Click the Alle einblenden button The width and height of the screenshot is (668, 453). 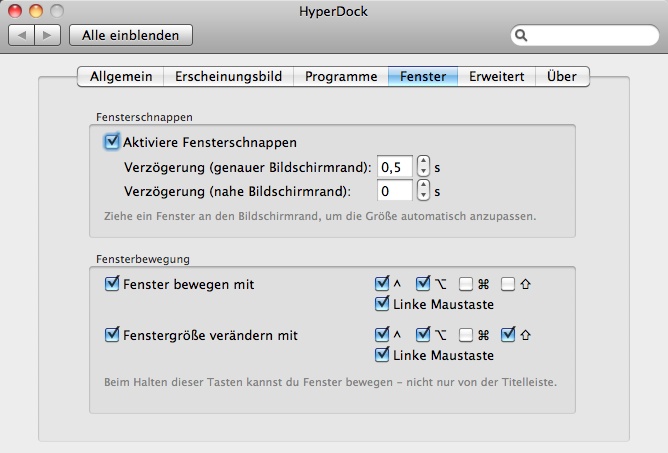point(131,35)
